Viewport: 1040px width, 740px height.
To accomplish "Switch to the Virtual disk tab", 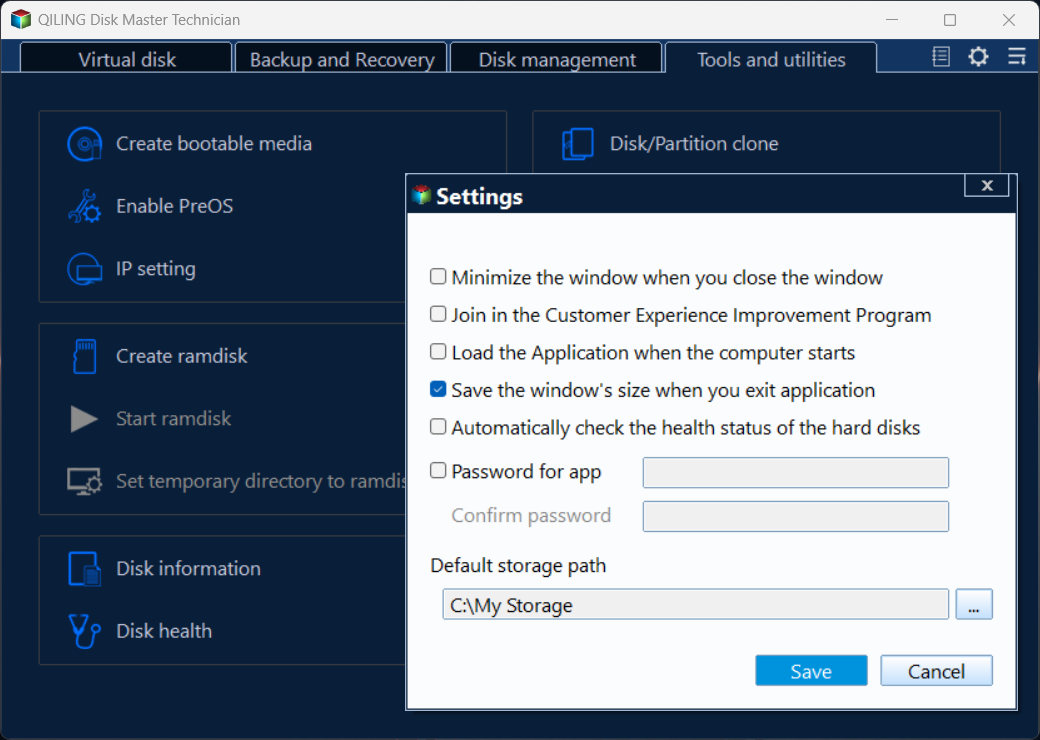I will point(127,59).
